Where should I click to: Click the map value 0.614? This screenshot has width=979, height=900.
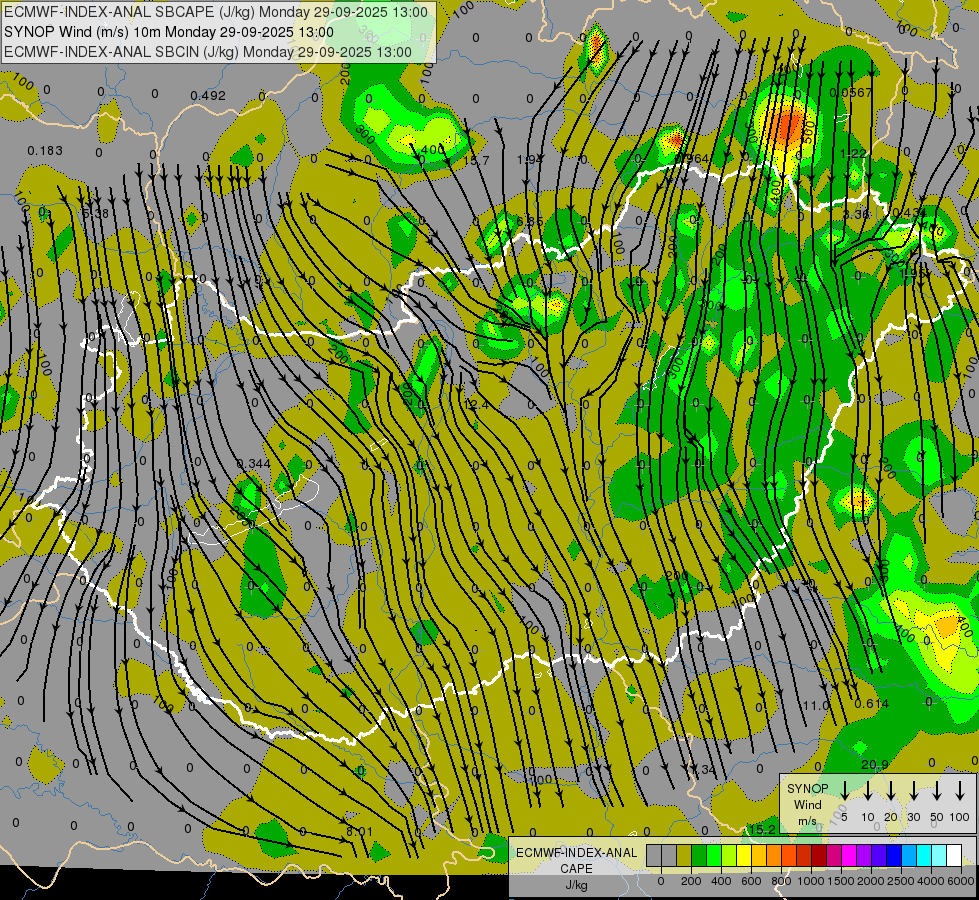point(872,704)
